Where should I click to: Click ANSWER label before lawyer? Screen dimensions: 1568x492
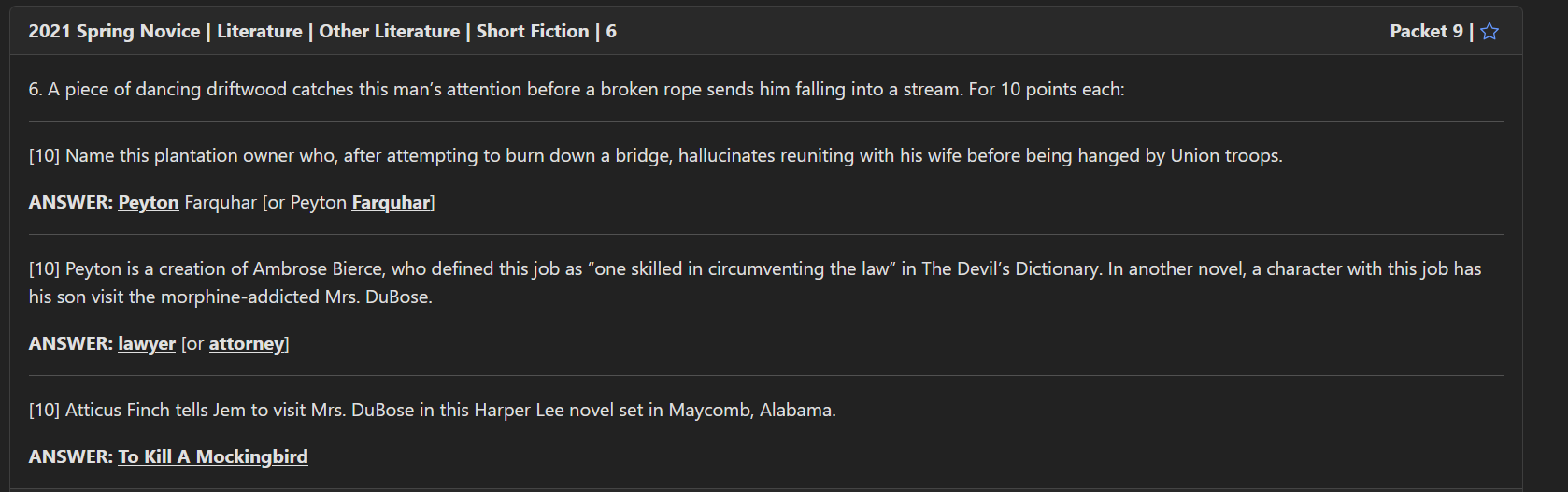pyautogui.click(x=70, y=343)
